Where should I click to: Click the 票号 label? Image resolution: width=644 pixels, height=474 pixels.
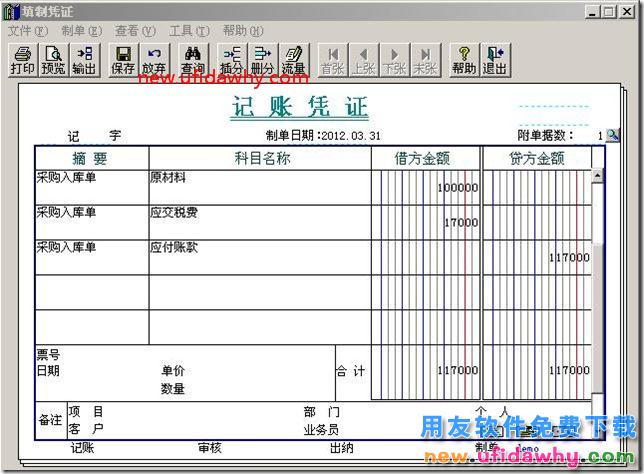tap(48, 354)
